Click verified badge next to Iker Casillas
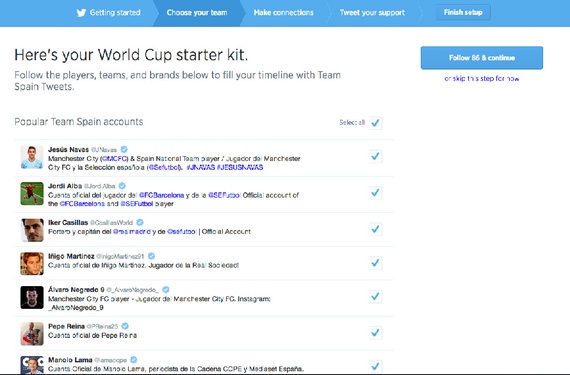The width and height of the screenshot is (570, 375). click(140, 222)
